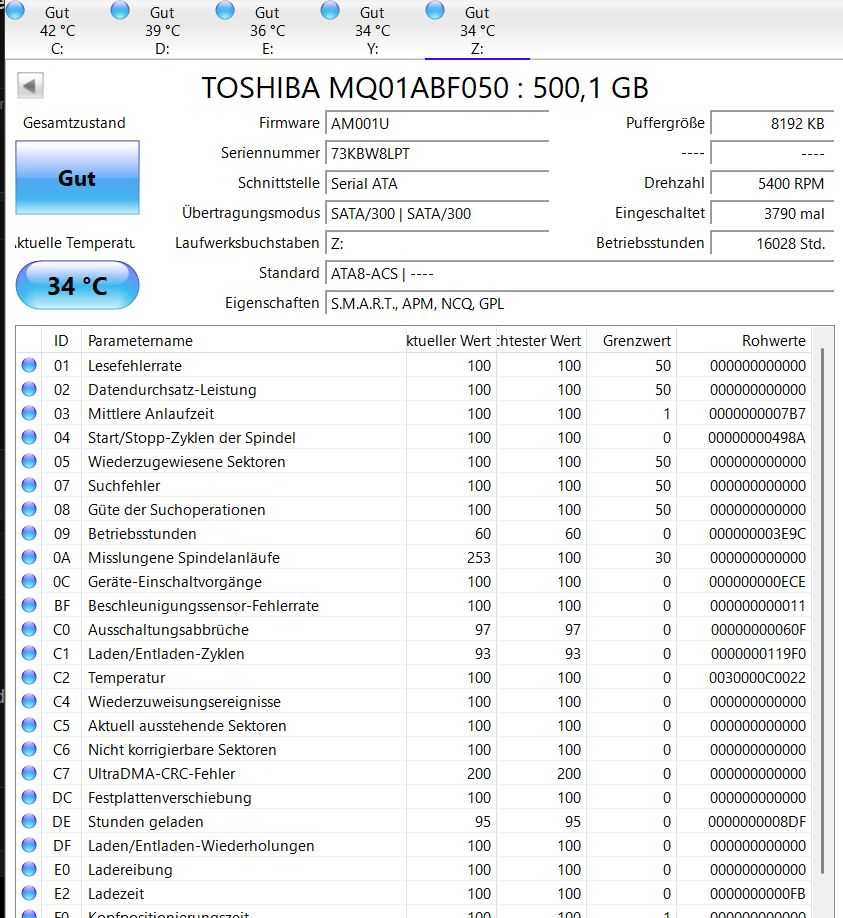Click raw value 0000000007B7
843x918 pixels.
(758, 414)
